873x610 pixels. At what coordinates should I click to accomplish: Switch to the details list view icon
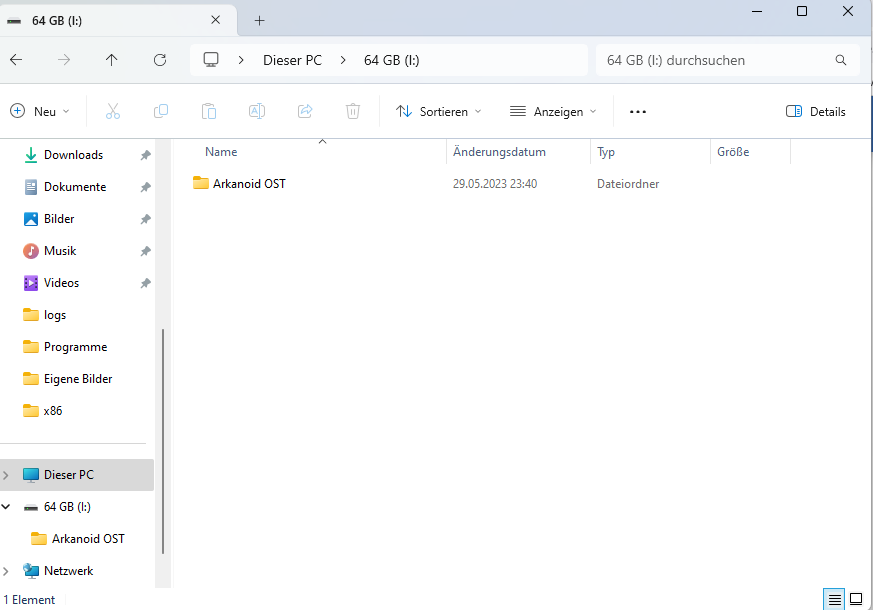(834, 599)
